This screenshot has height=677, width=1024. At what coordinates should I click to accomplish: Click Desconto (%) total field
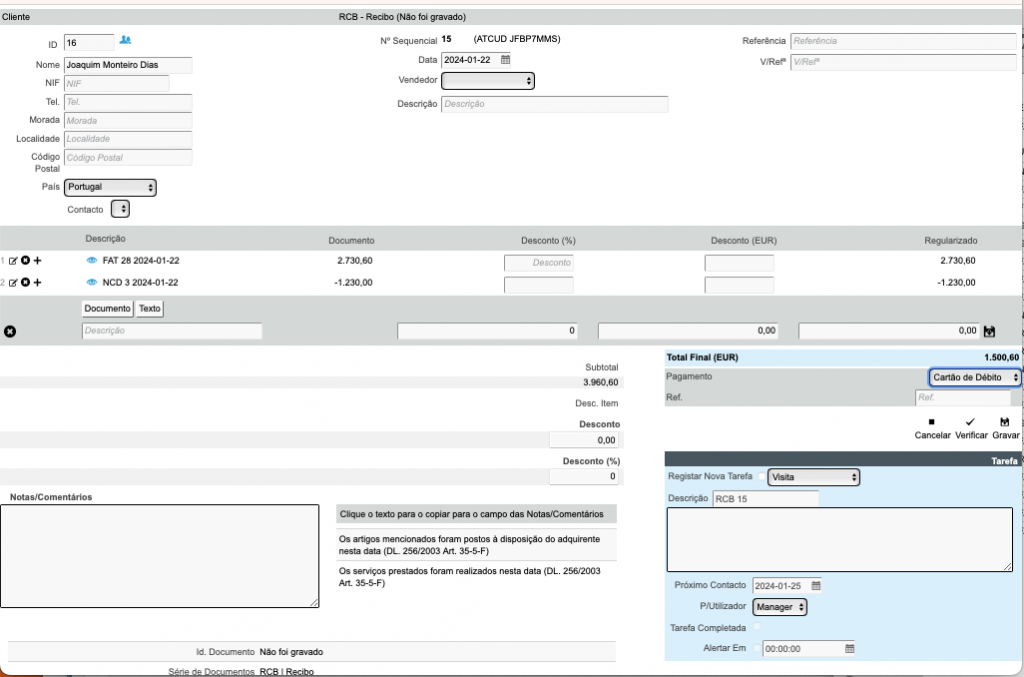(586, 477)
